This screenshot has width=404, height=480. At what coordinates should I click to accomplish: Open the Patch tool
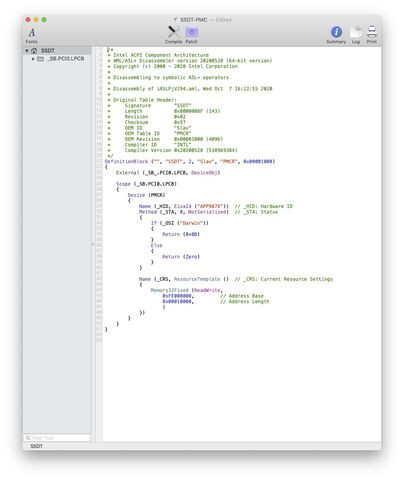(x=191, y=35)
